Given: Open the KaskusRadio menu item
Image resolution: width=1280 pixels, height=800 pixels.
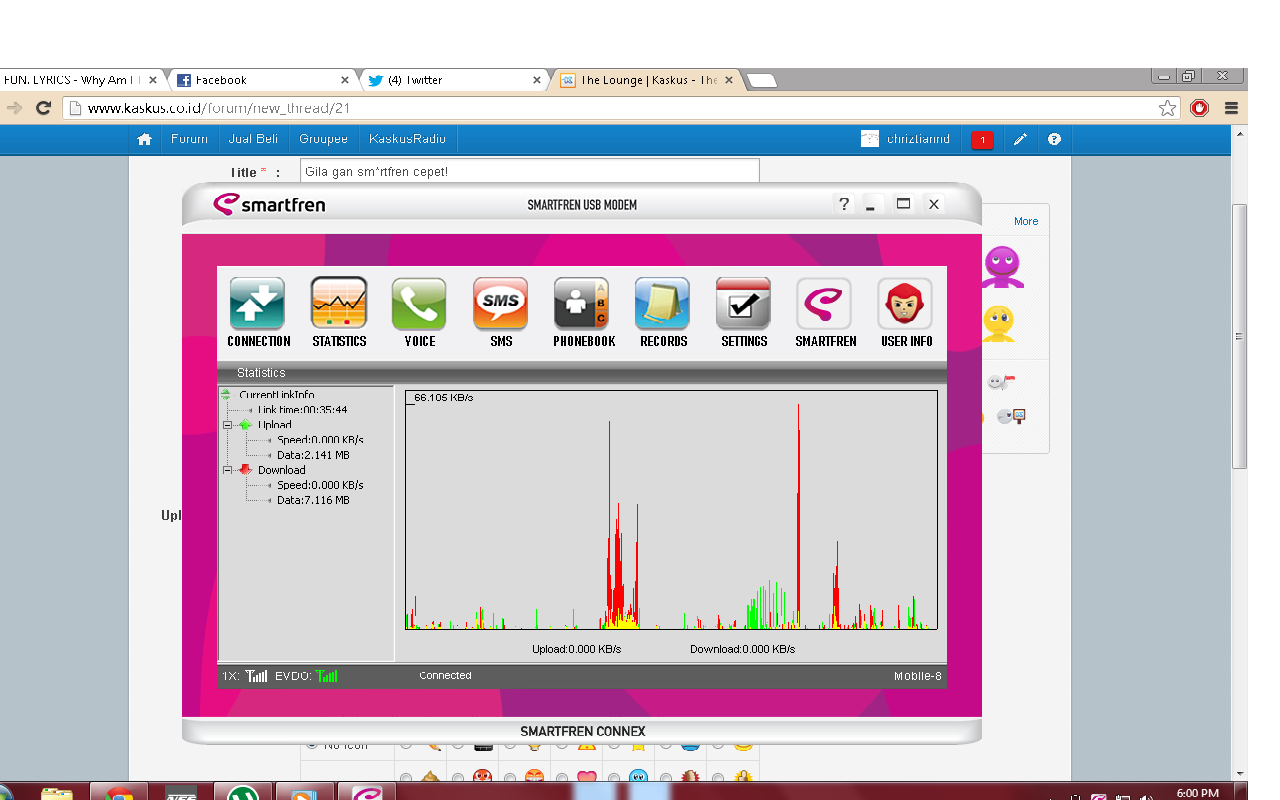Looking at the screenshot, I should 407,139.
